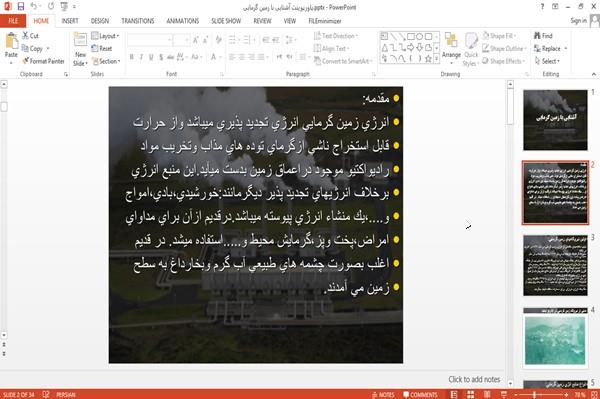600x399 pixels.
Task: Switch to Slide Sorter view
Action: pos(470,394)
